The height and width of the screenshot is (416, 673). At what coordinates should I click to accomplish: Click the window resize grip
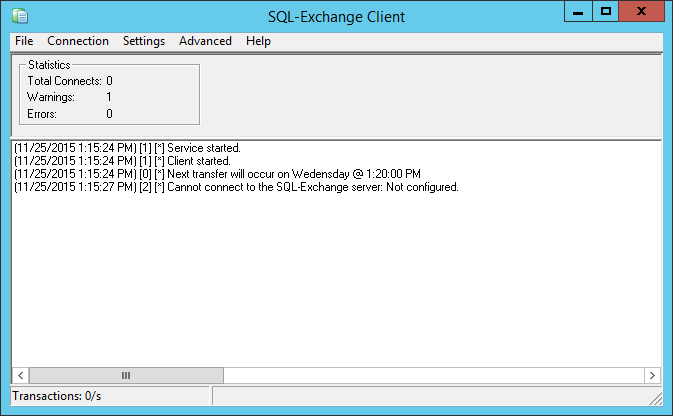(656, 399)
